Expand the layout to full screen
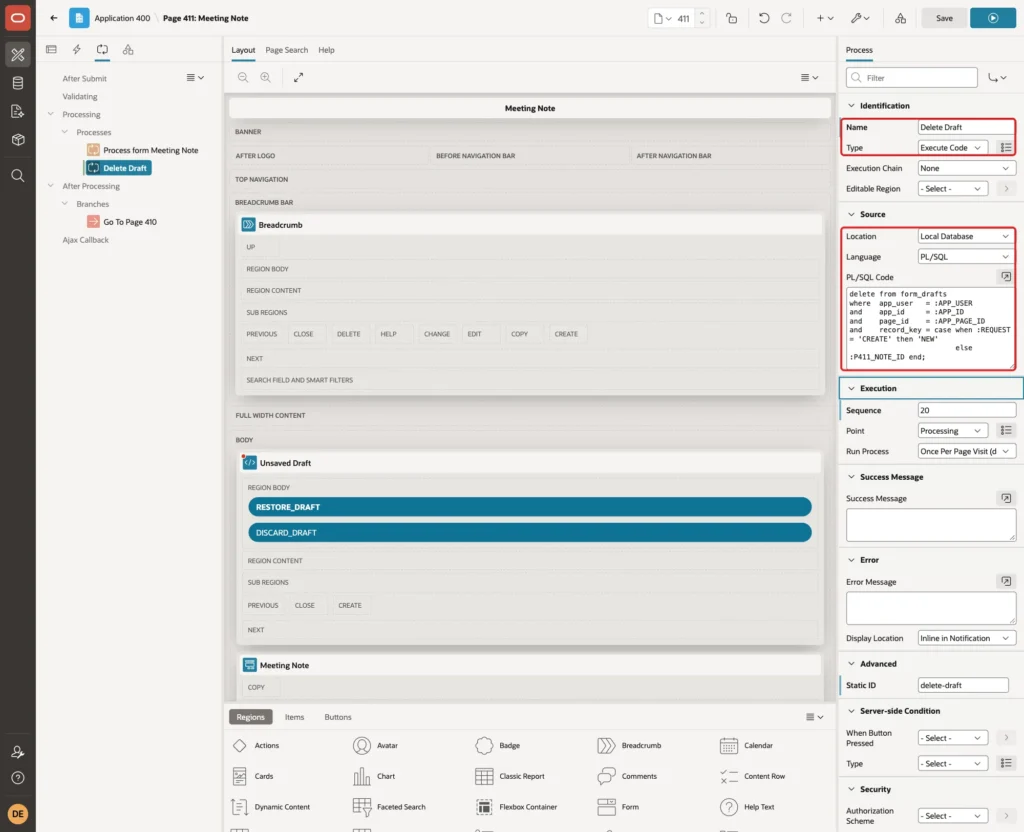Image resolution: width=1024 pixels, height=832 pixels. tap(298, 77)
